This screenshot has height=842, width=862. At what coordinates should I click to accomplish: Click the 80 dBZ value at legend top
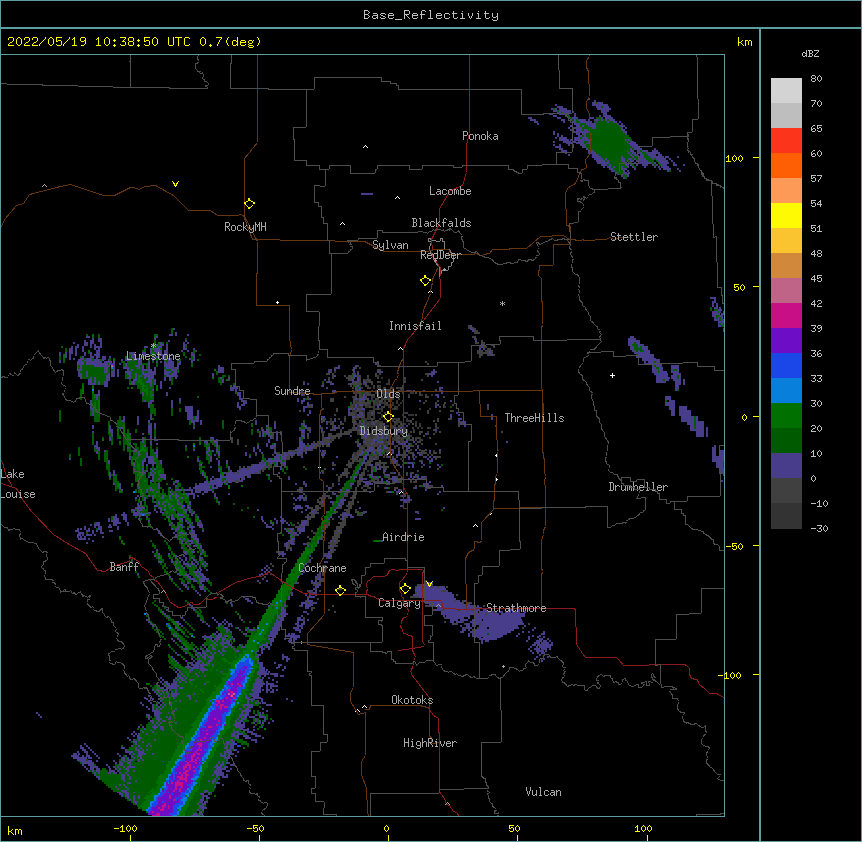click(x=816, y=79)
